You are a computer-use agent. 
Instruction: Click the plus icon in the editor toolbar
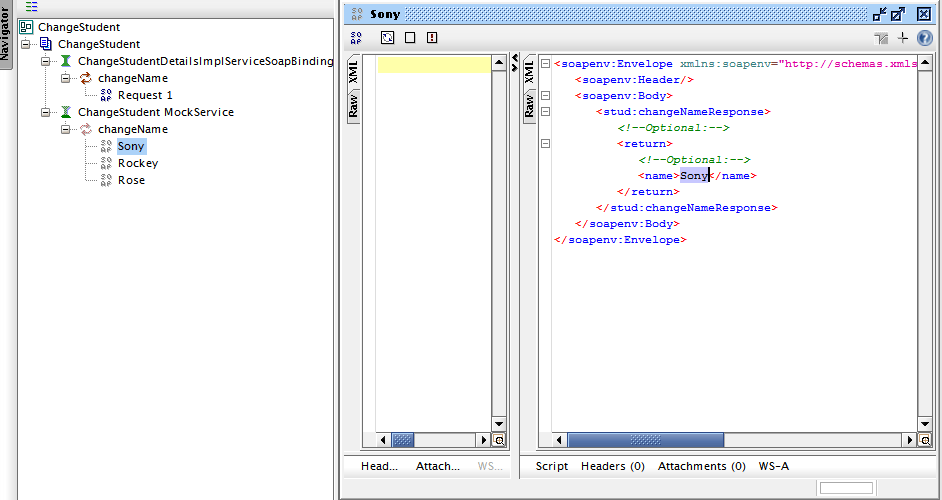click(903, 38)
